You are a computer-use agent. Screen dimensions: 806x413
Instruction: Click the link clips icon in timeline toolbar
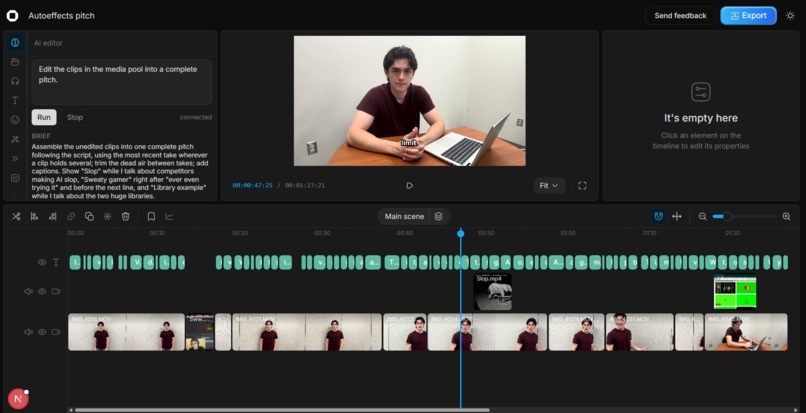click(x=71, y=217)
